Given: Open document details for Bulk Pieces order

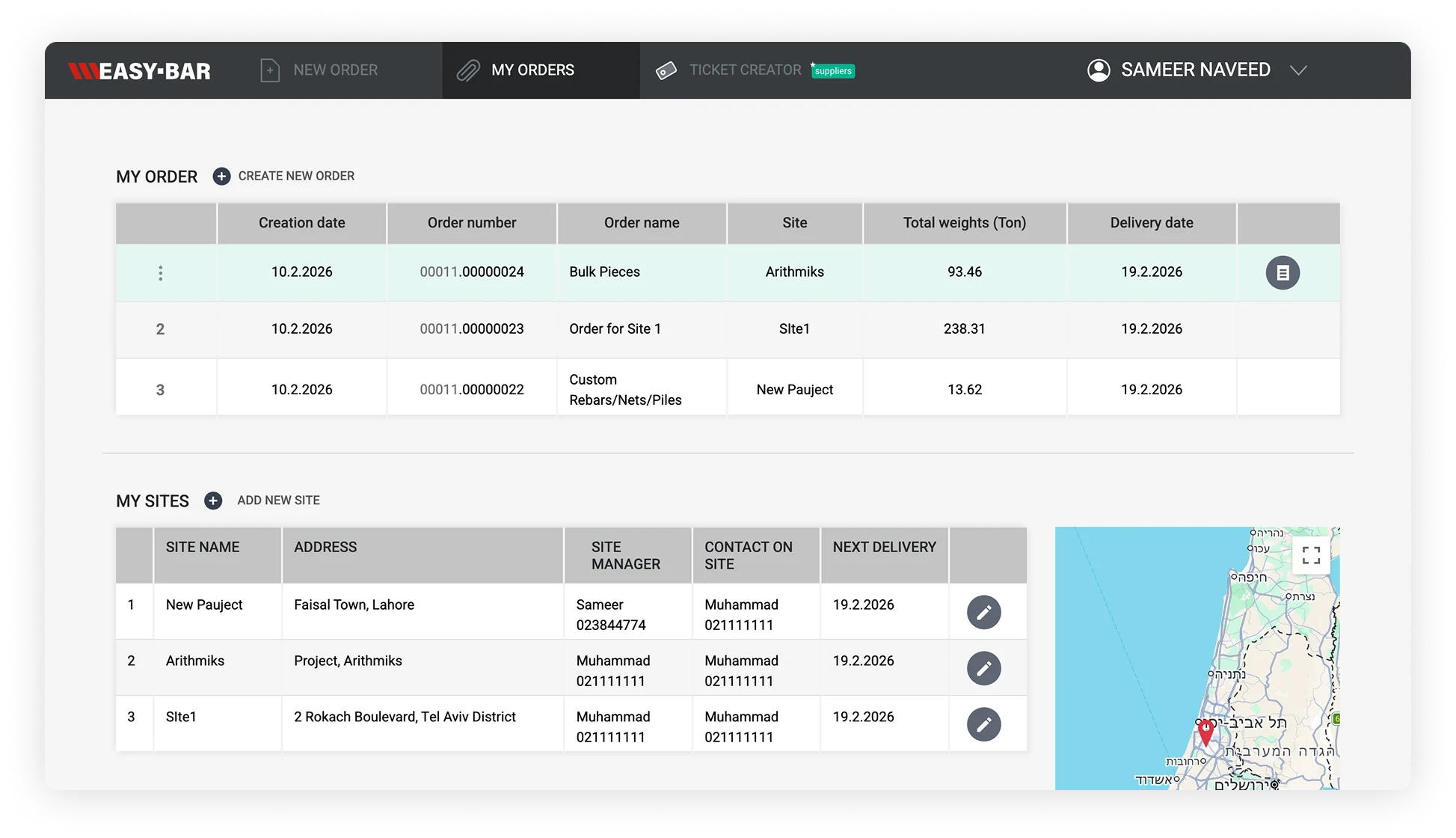Looking at the screenshot, I should tap(1283, 273).
